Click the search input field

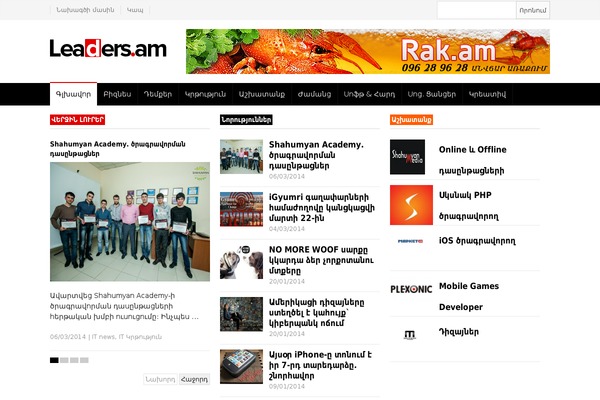pyautogui.click(x=476, y=10)
